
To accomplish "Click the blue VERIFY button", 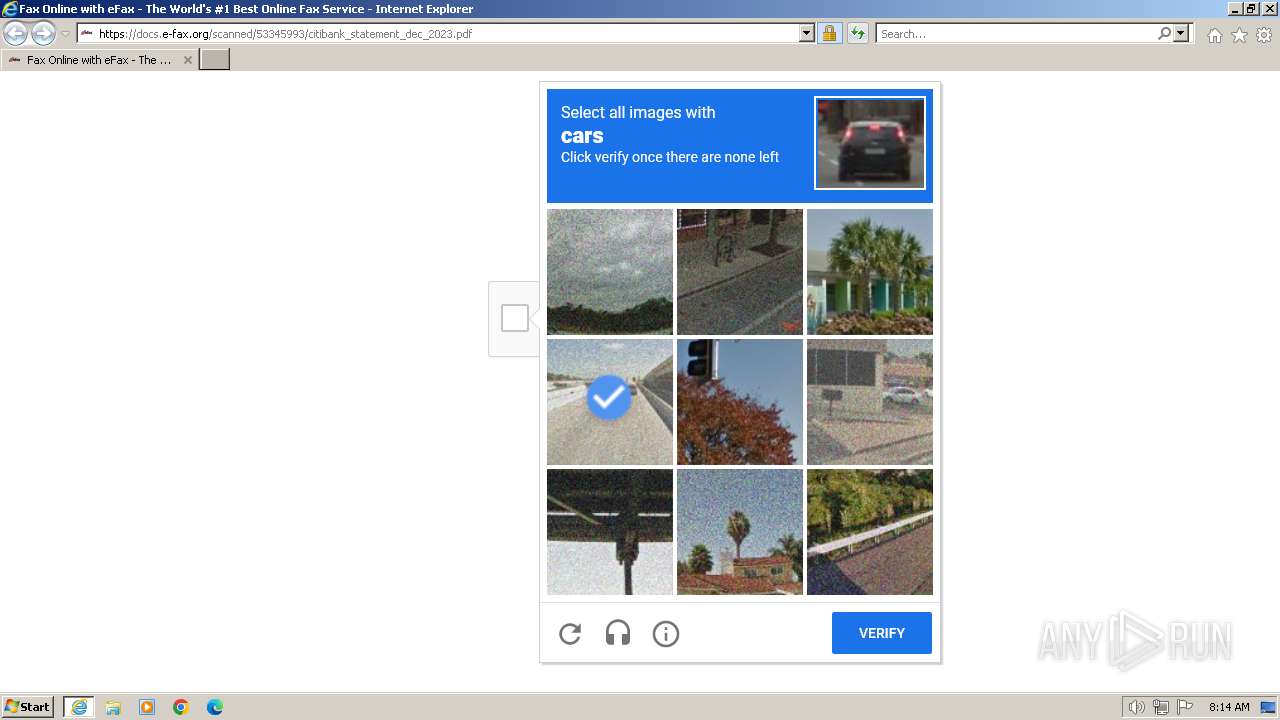I will click(x=882, y=633).
